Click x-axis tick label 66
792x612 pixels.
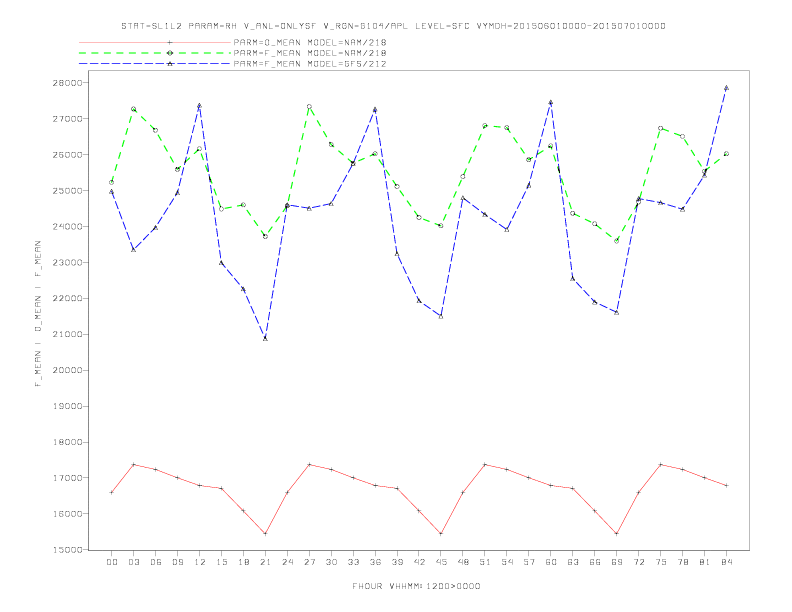point(595,562)
